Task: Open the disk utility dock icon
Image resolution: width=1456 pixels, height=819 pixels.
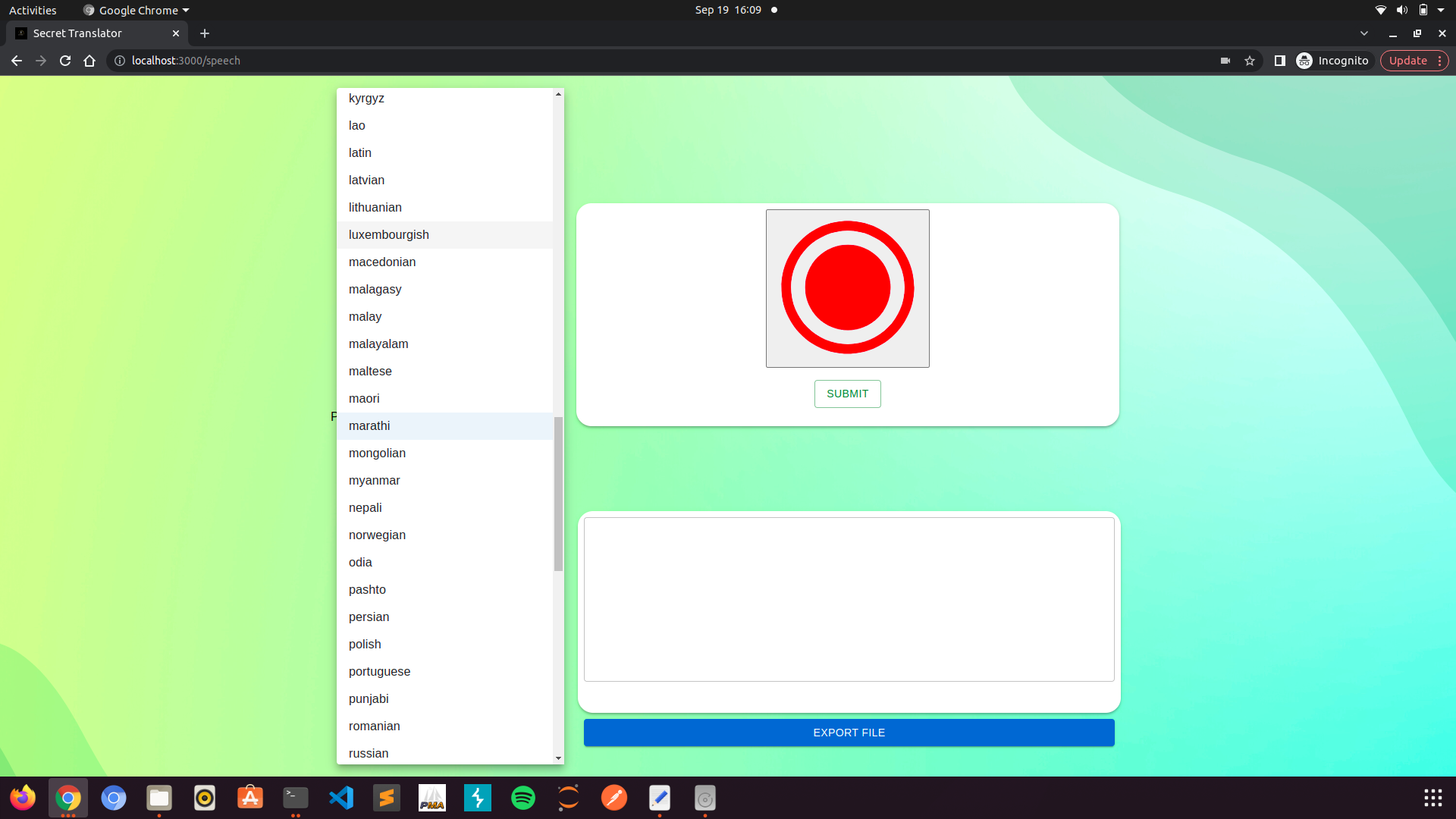Action: (705, 798)
